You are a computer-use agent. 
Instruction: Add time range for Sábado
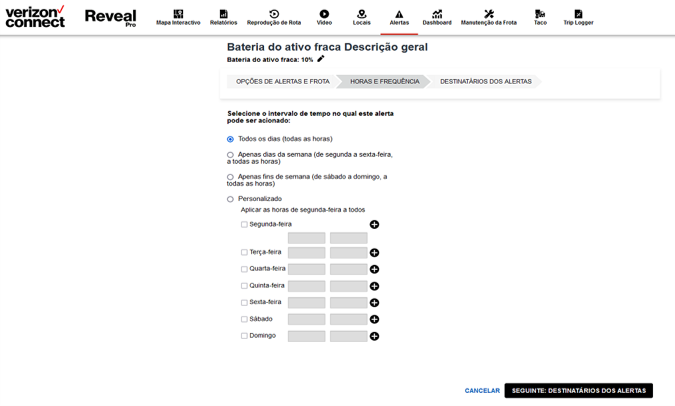click(375, 319)
